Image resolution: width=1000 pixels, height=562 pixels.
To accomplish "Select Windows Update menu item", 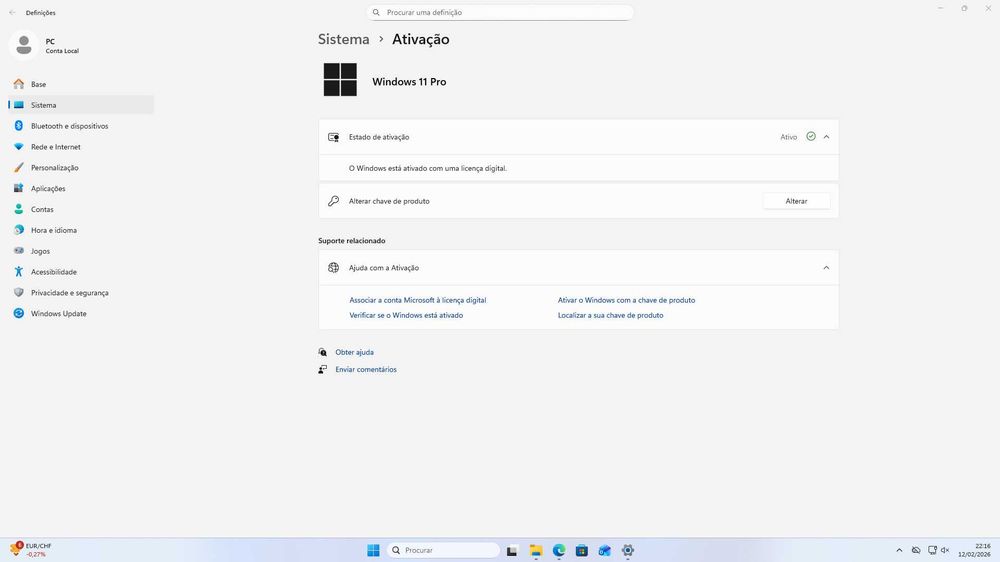I will coord(81,313).
